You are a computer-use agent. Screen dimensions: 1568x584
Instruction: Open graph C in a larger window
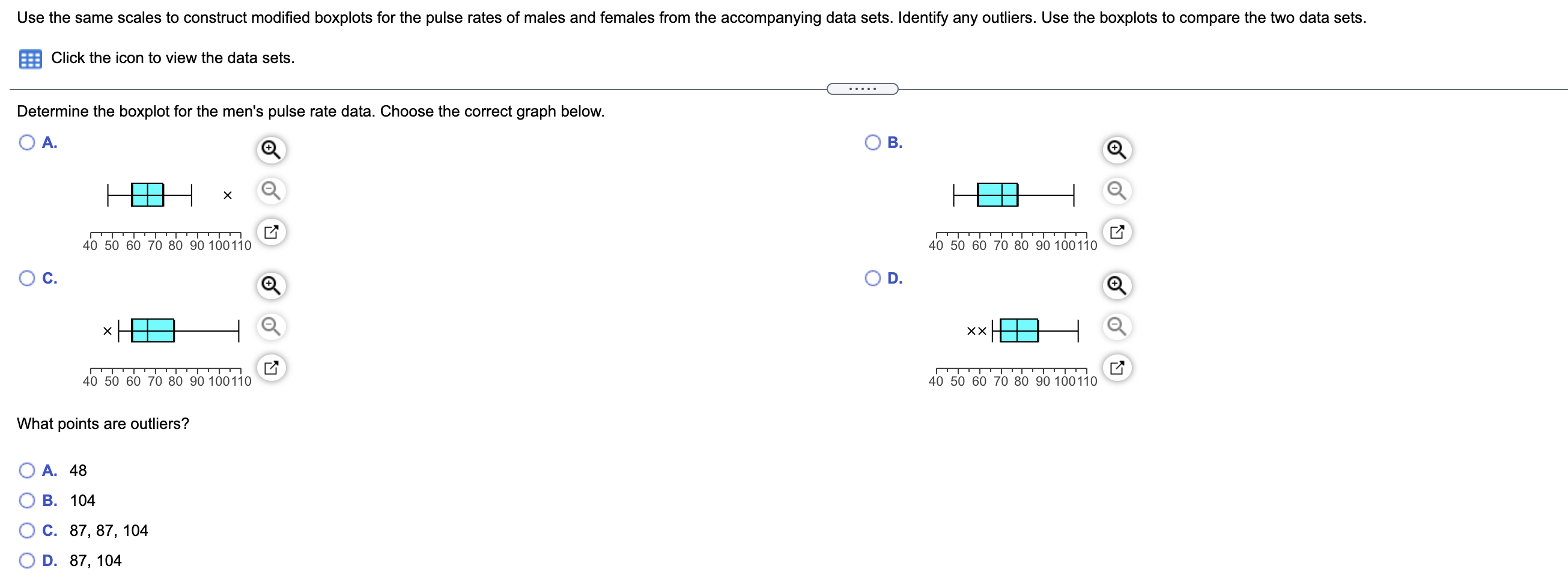pyautogui.click(x=272, y=367)
